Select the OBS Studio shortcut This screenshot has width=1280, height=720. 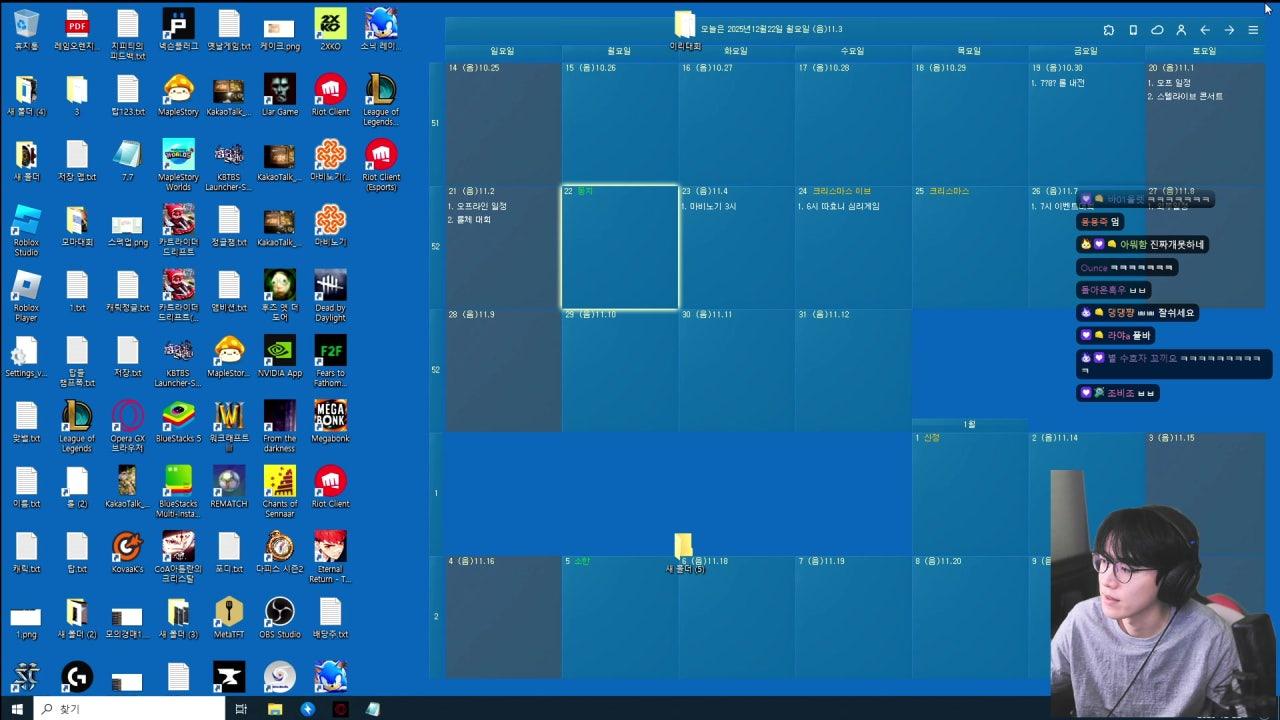pos(280,618)
